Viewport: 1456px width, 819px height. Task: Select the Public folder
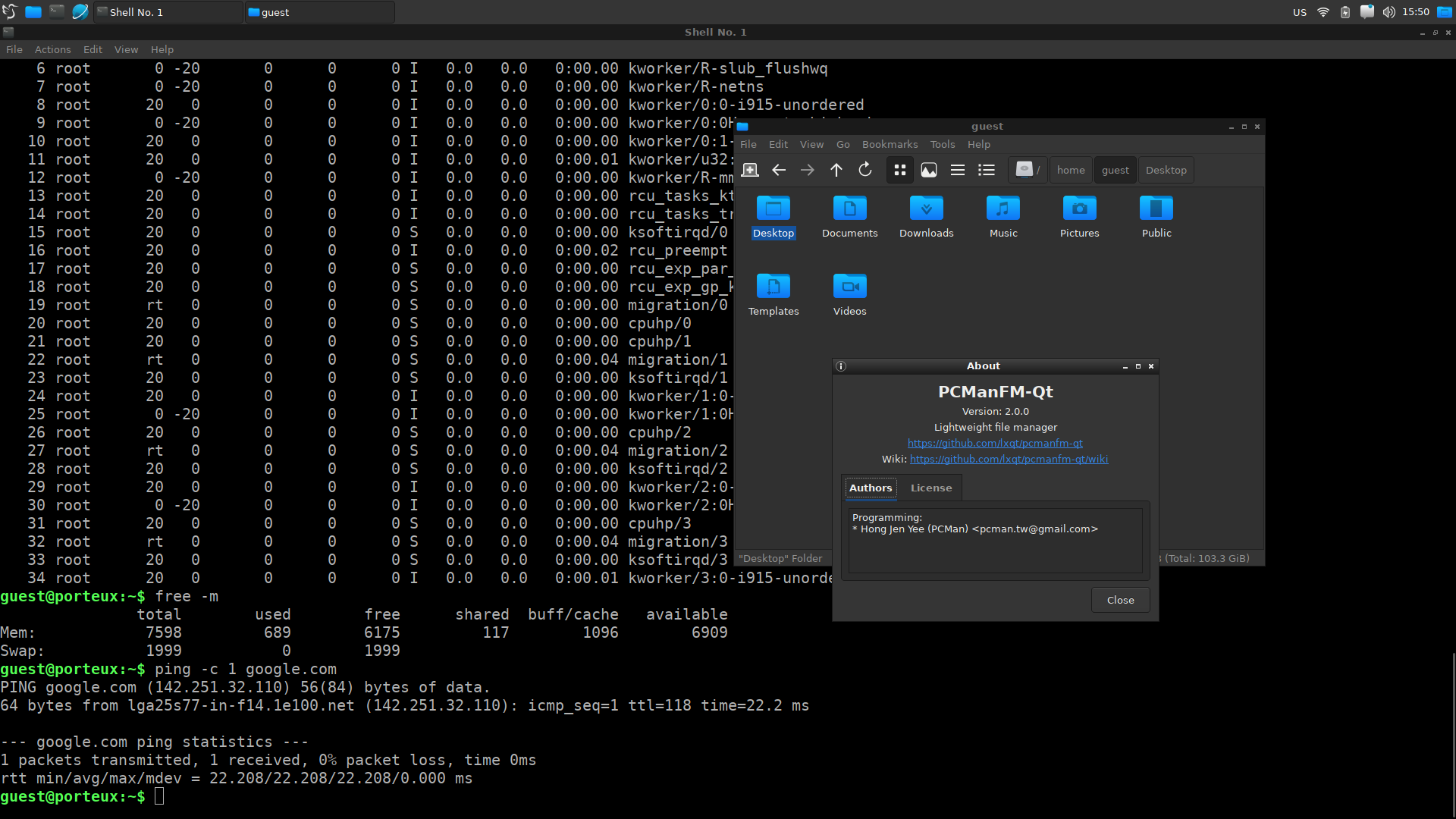(1156, 217)
